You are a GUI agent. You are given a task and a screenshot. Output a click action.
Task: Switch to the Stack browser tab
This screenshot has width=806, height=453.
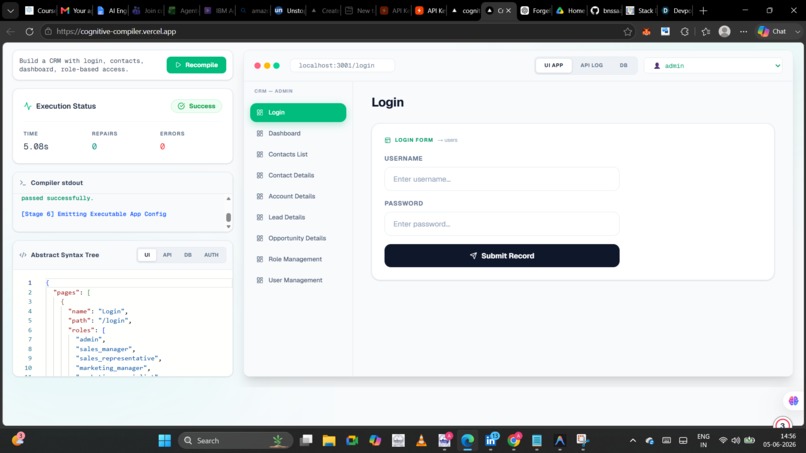coord(639,10)
